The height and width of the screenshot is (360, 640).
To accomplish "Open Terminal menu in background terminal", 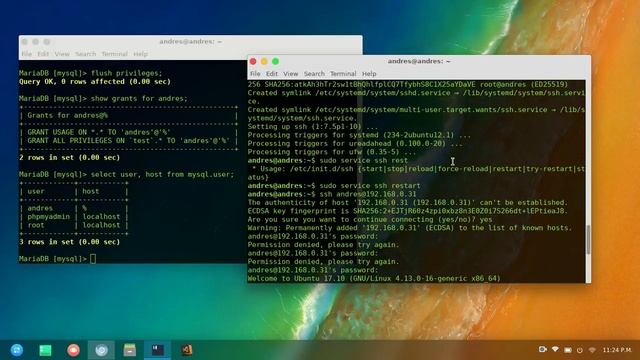I will tap(114, 54).
